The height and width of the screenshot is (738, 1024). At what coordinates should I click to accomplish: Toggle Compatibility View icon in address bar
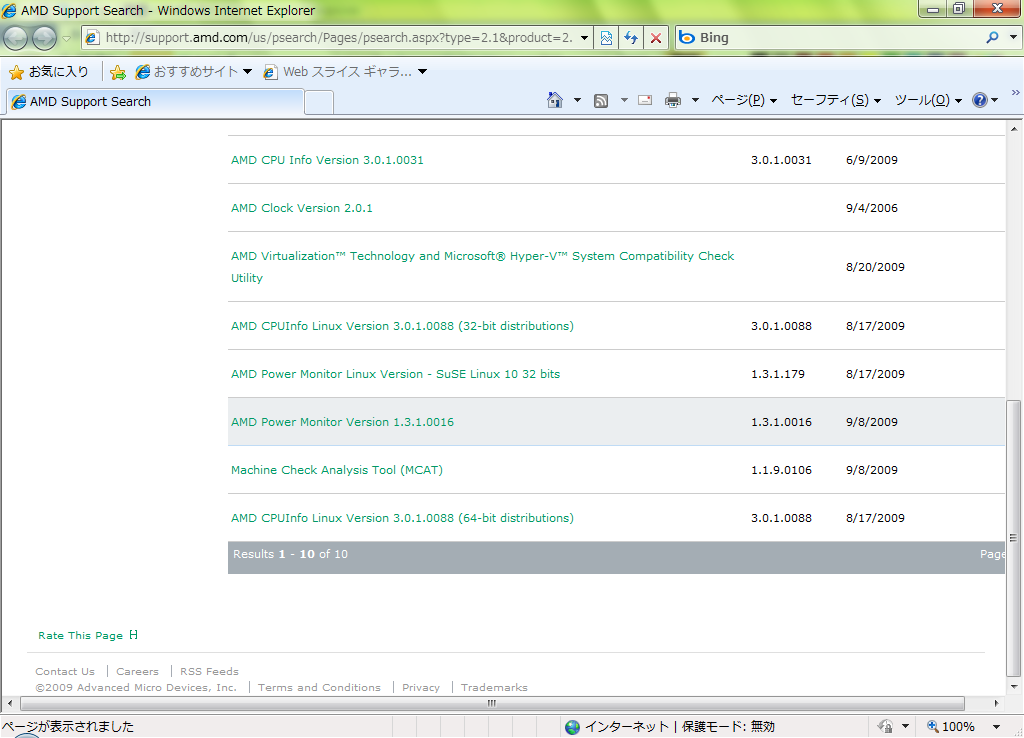pyautogui.click(x=606, y=38)
